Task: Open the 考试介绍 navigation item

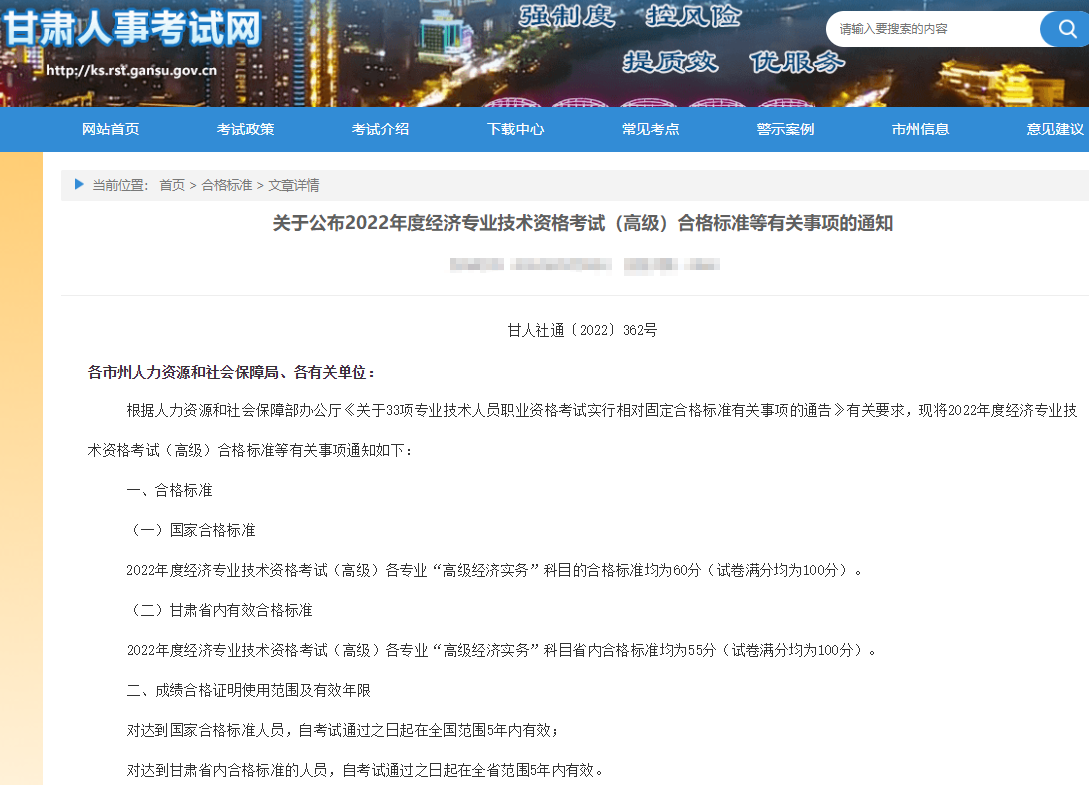Action: (380, 129)
